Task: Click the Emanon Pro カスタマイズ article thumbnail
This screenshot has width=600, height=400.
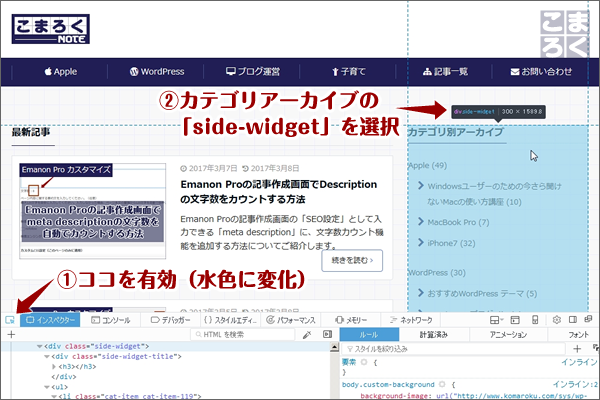Action: [x=93, y=211]
